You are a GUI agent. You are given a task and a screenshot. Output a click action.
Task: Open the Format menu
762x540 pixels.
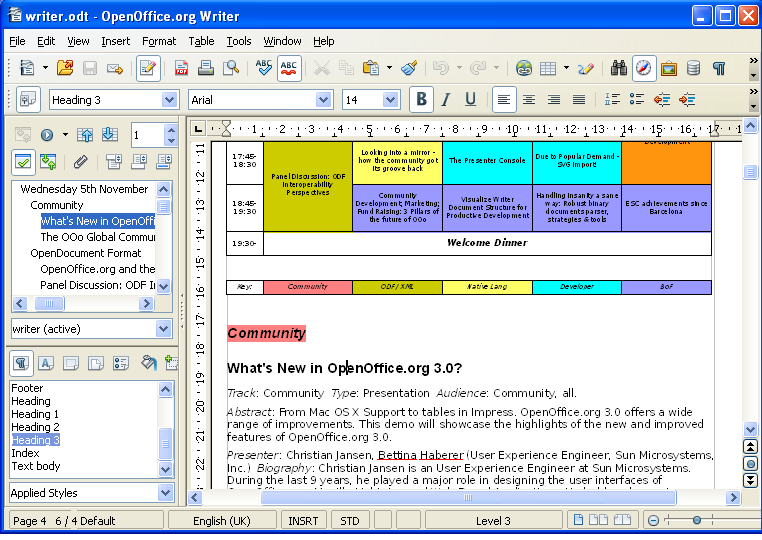(x=159, y=41)
